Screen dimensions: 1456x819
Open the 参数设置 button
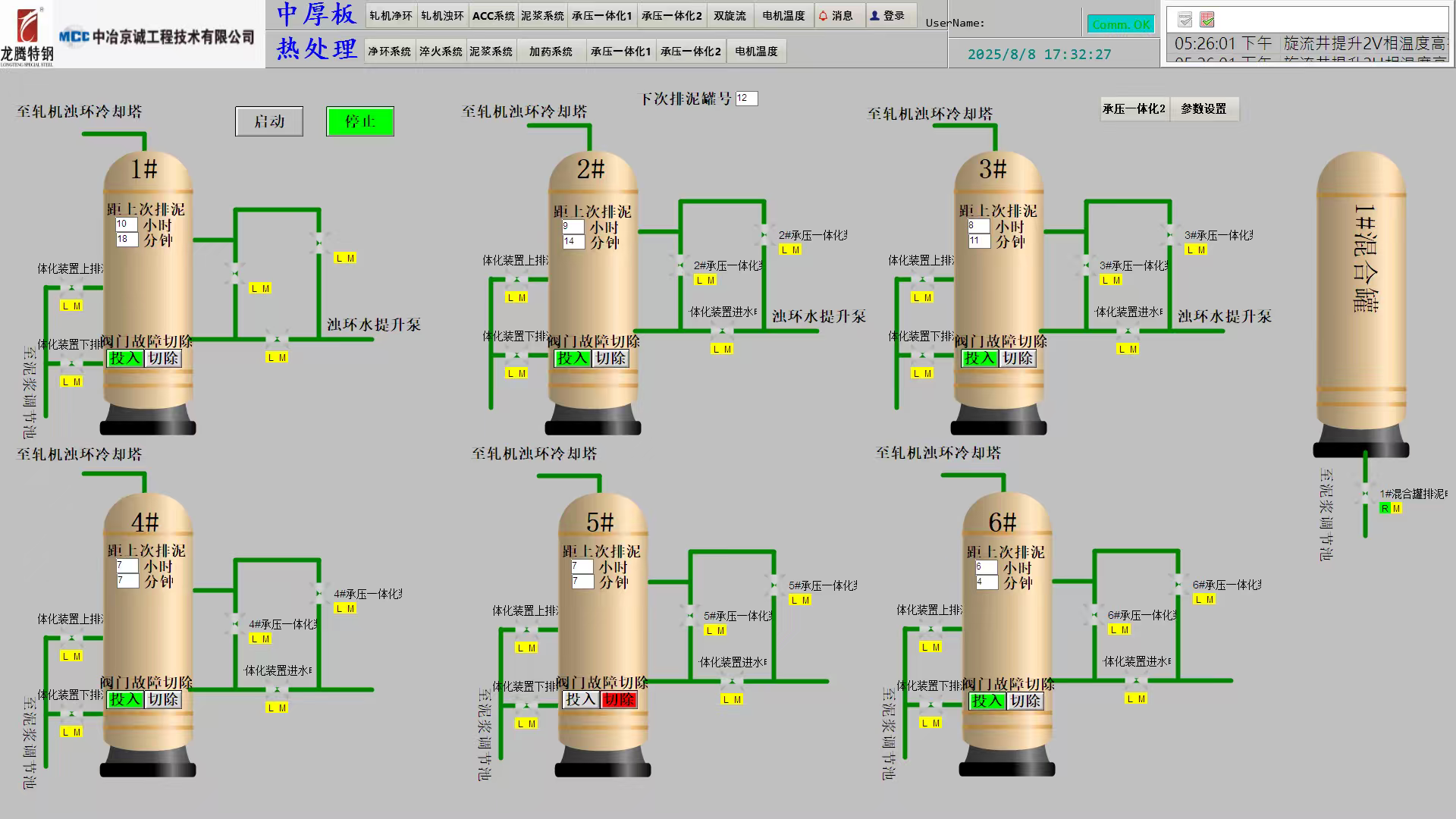pyautogui.click(x=1203, y=109)
